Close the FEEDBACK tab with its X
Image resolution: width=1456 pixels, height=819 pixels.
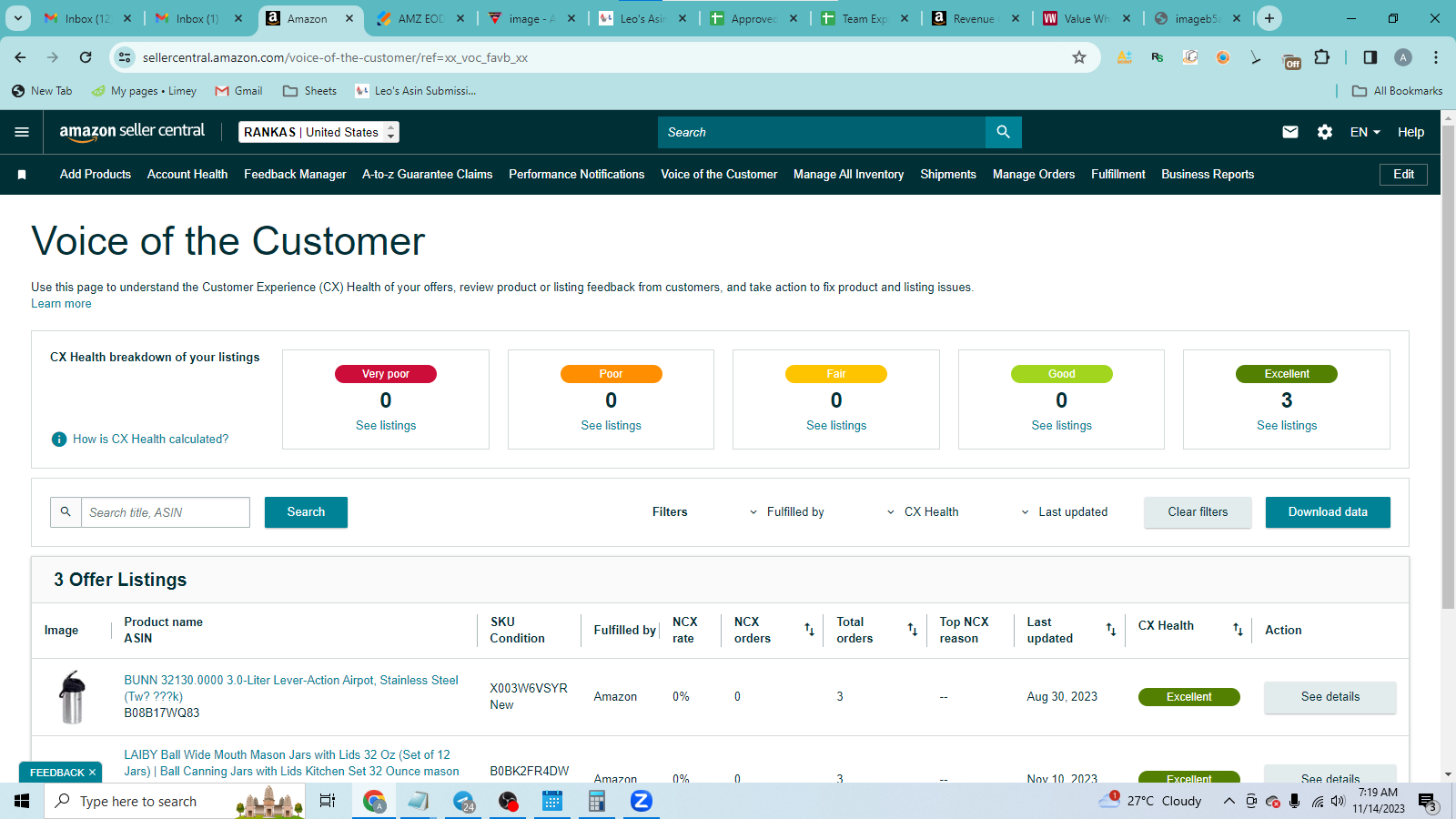click(x=92, y=773)
